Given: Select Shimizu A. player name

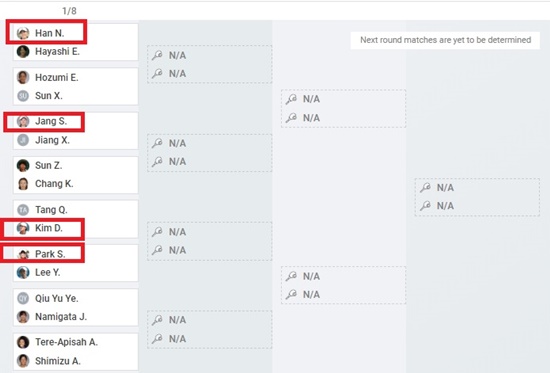Looking at the screenshot, I should point(58,361).
